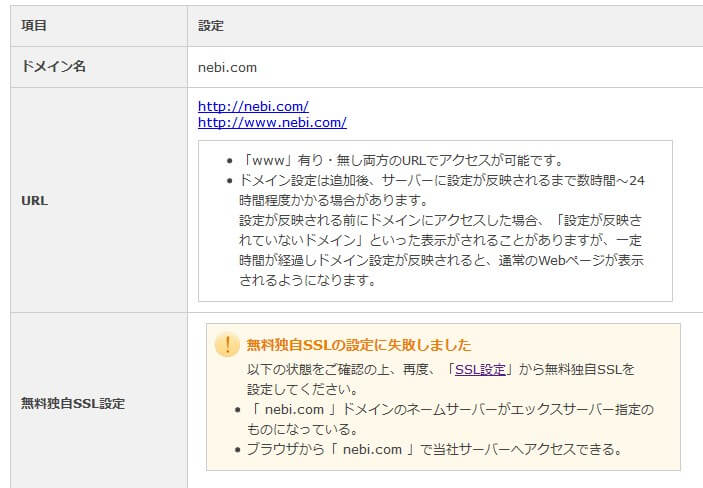Click the SSL設定 link in warning
703x488 pixels.
480,369
